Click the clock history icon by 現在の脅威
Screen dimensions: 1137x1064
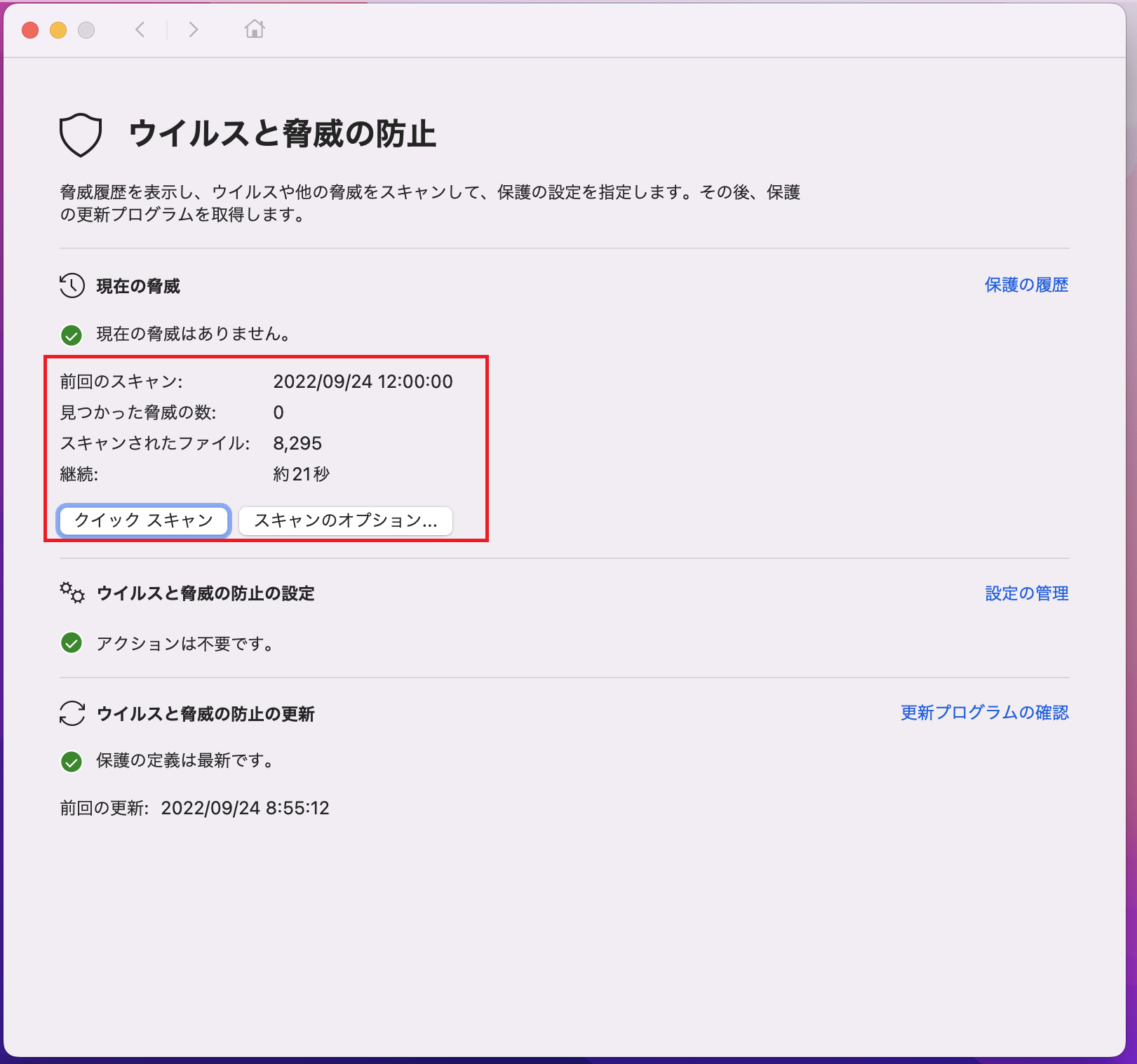[72, 286]
